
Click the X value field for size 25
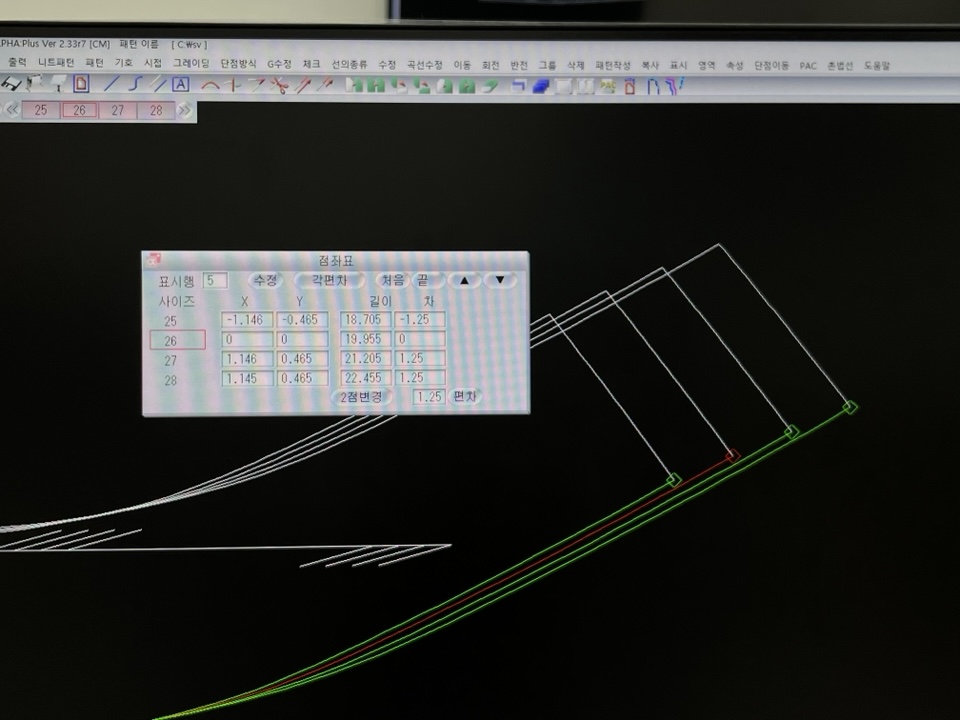point(246,320)
